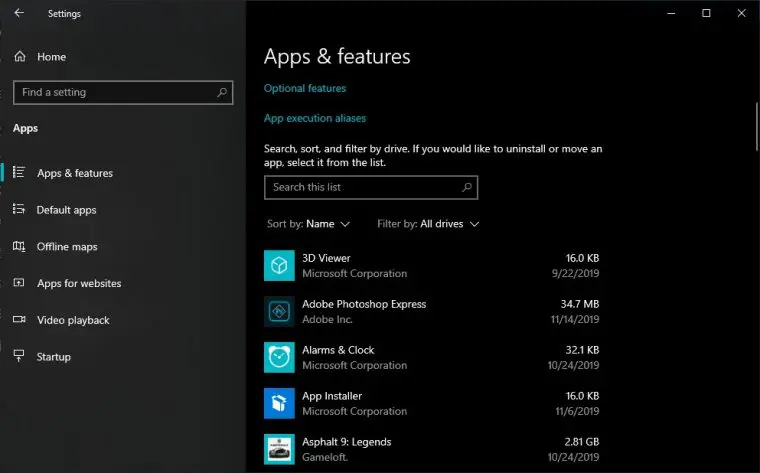Select the App Installer icon
This screenshot has width=760, height=473.
click(279, 403)
